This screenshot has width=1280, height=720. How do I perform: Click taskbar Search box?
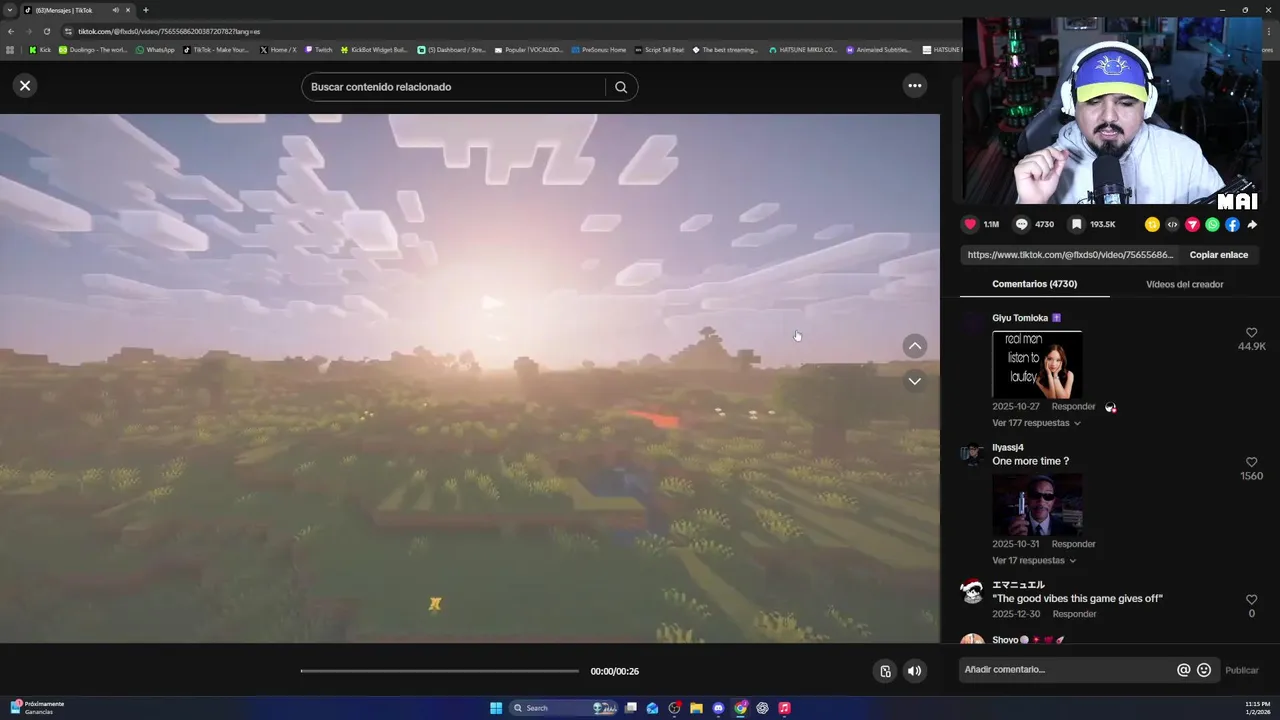565,708
